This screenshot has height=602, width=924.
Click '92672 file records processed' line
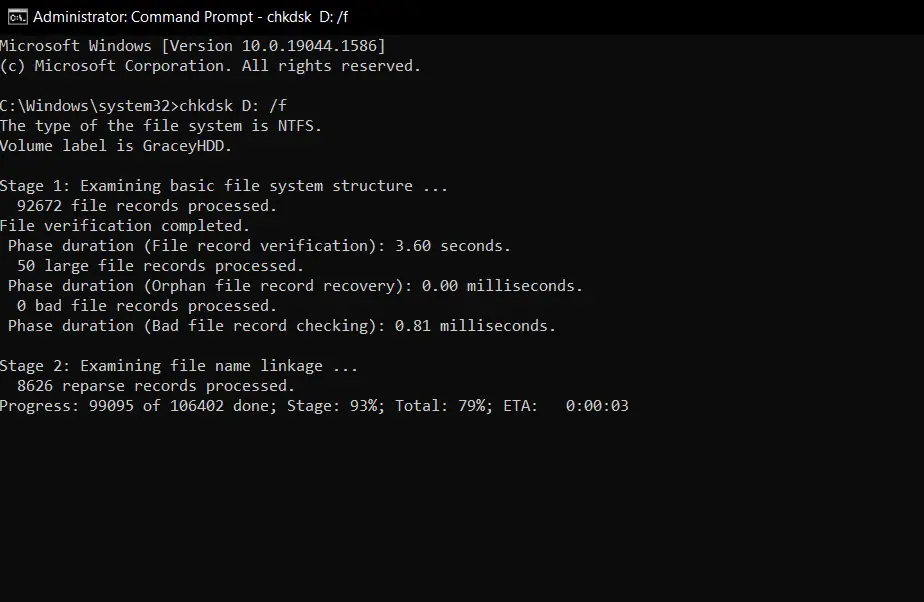point(147,206)
